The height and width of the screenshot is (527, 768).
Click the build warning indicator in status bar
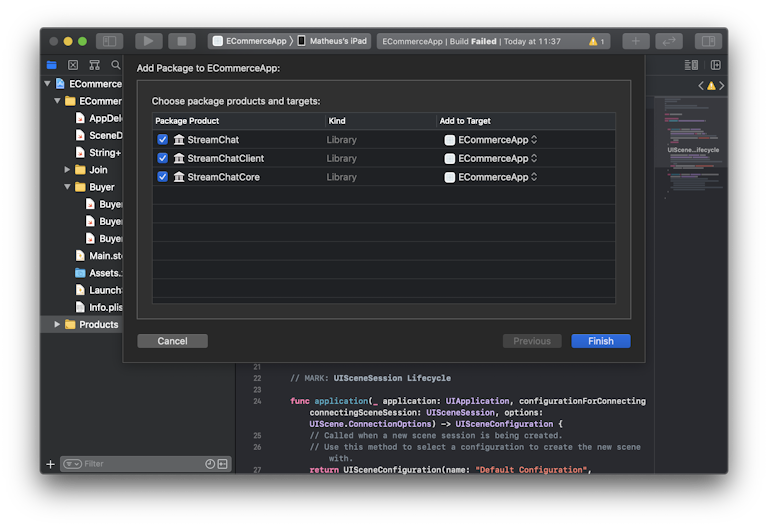click(596, 42)
